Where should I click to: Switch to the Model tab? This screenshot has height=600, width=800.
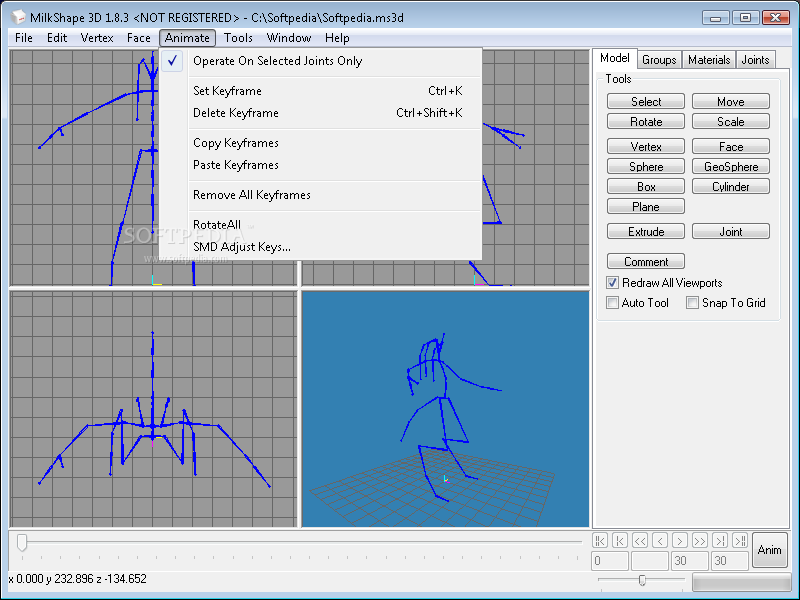coord(615,58)
